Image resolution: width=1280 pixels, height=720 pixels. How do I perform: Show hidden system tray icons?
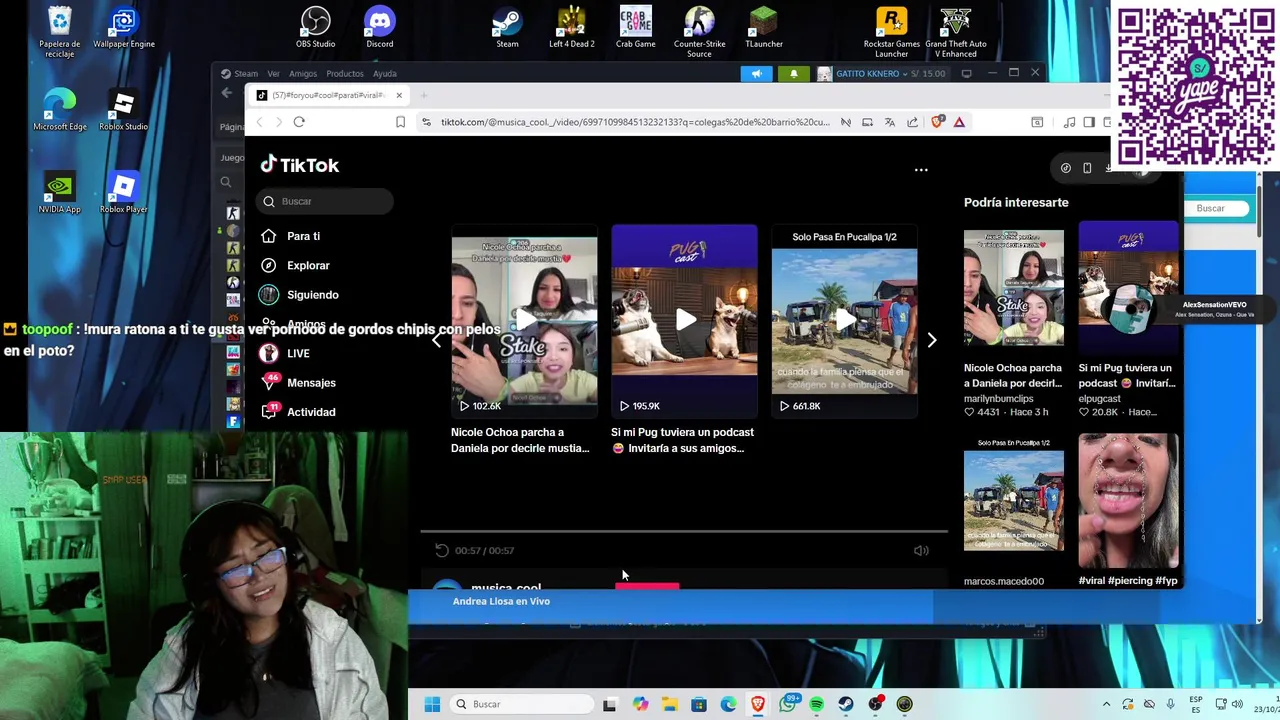pos(1106,704)
